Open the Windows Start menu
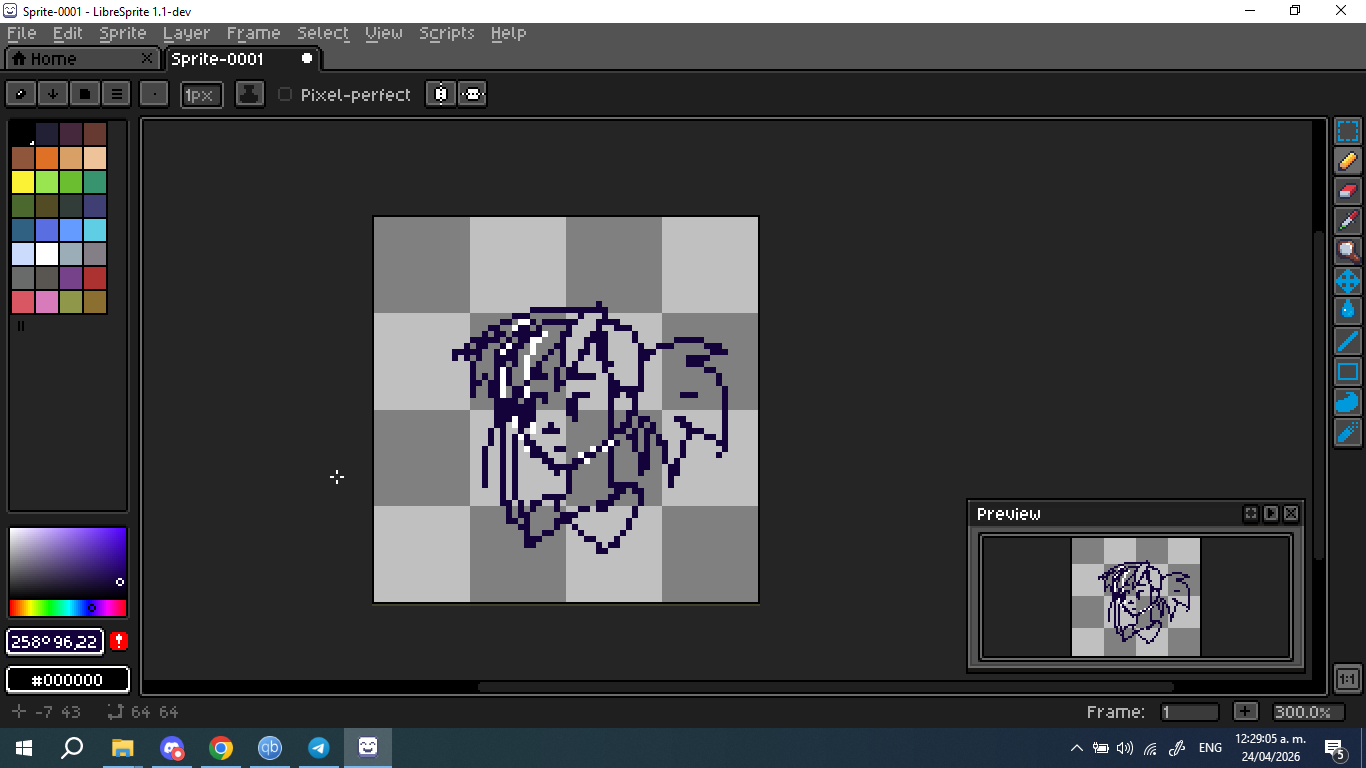 (x=23, y=747)
